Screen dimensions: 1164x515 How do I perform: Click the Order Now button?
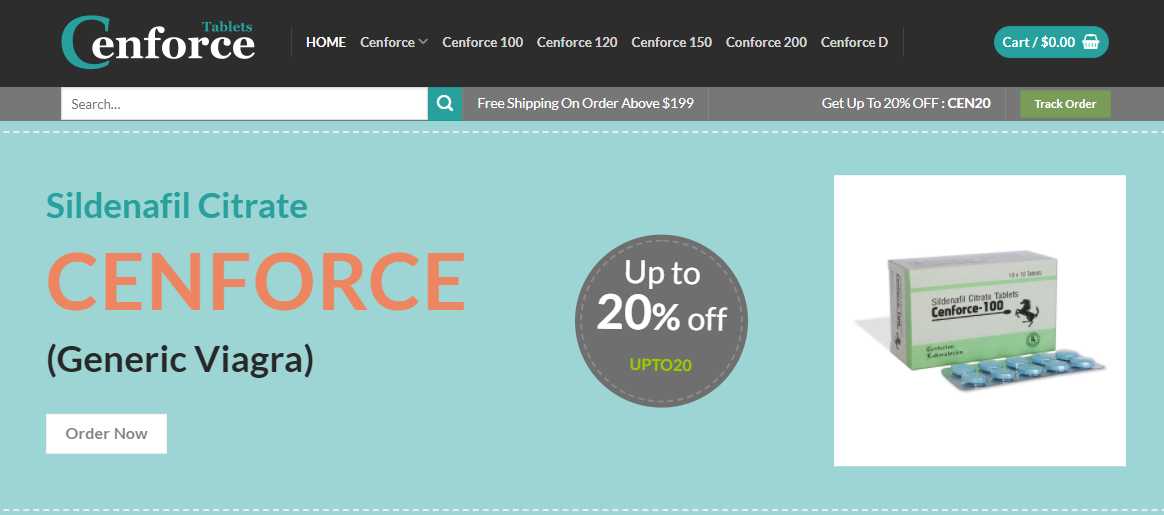(106, 433)
